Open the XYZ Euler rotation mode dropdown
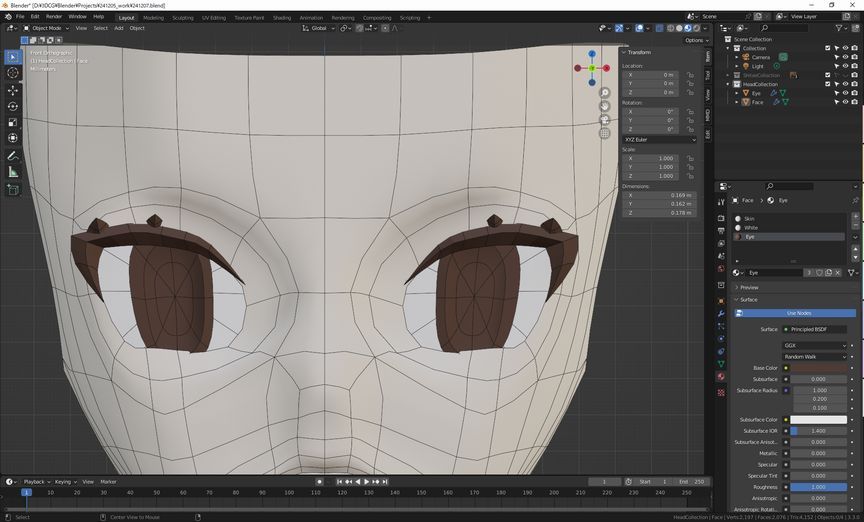The height and width of the screenshot is (522, 864). pos(660,139)
